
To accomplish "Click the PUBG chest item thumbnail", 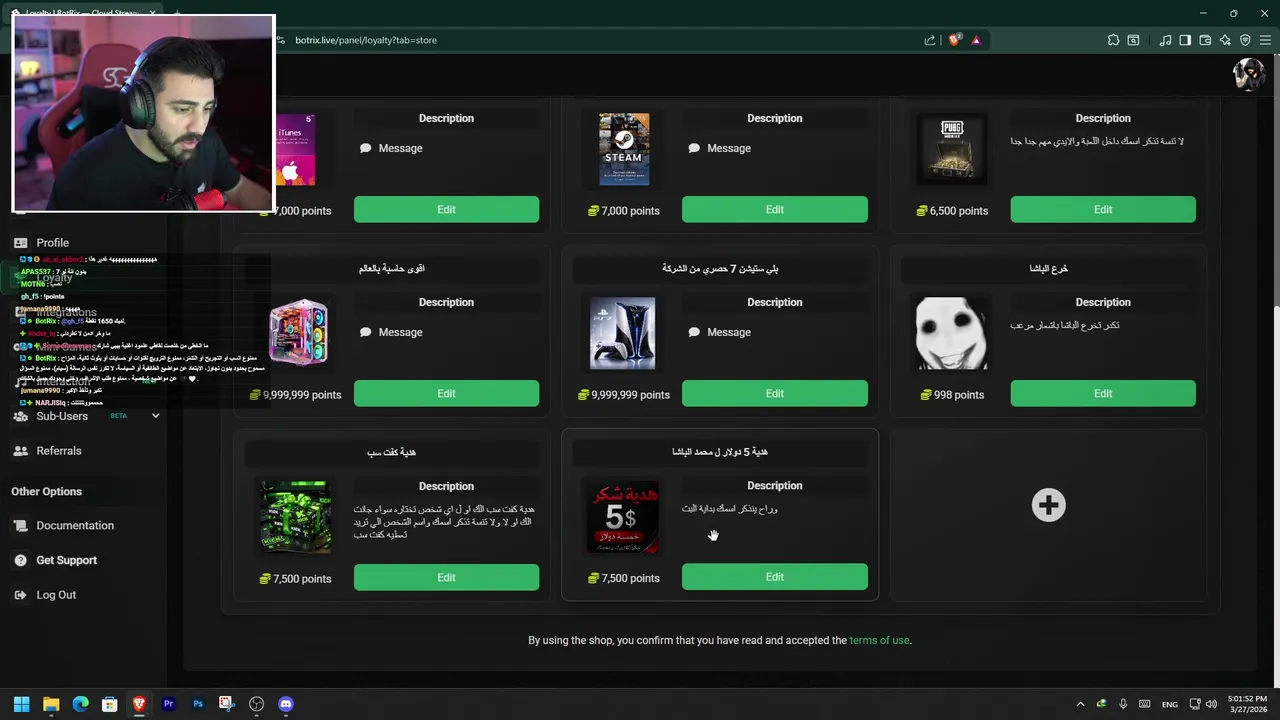I will (951, 149).
